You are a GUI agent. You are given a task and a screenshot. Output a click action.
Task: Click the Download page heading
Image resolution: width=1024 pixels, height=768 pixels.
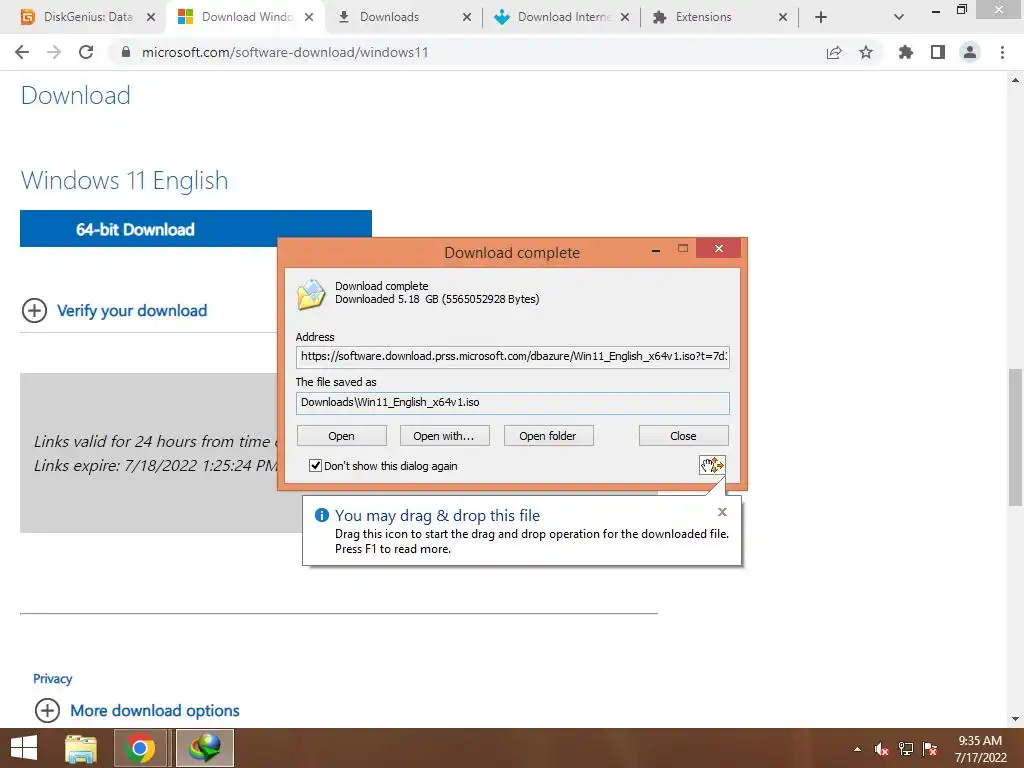[76, 95]
